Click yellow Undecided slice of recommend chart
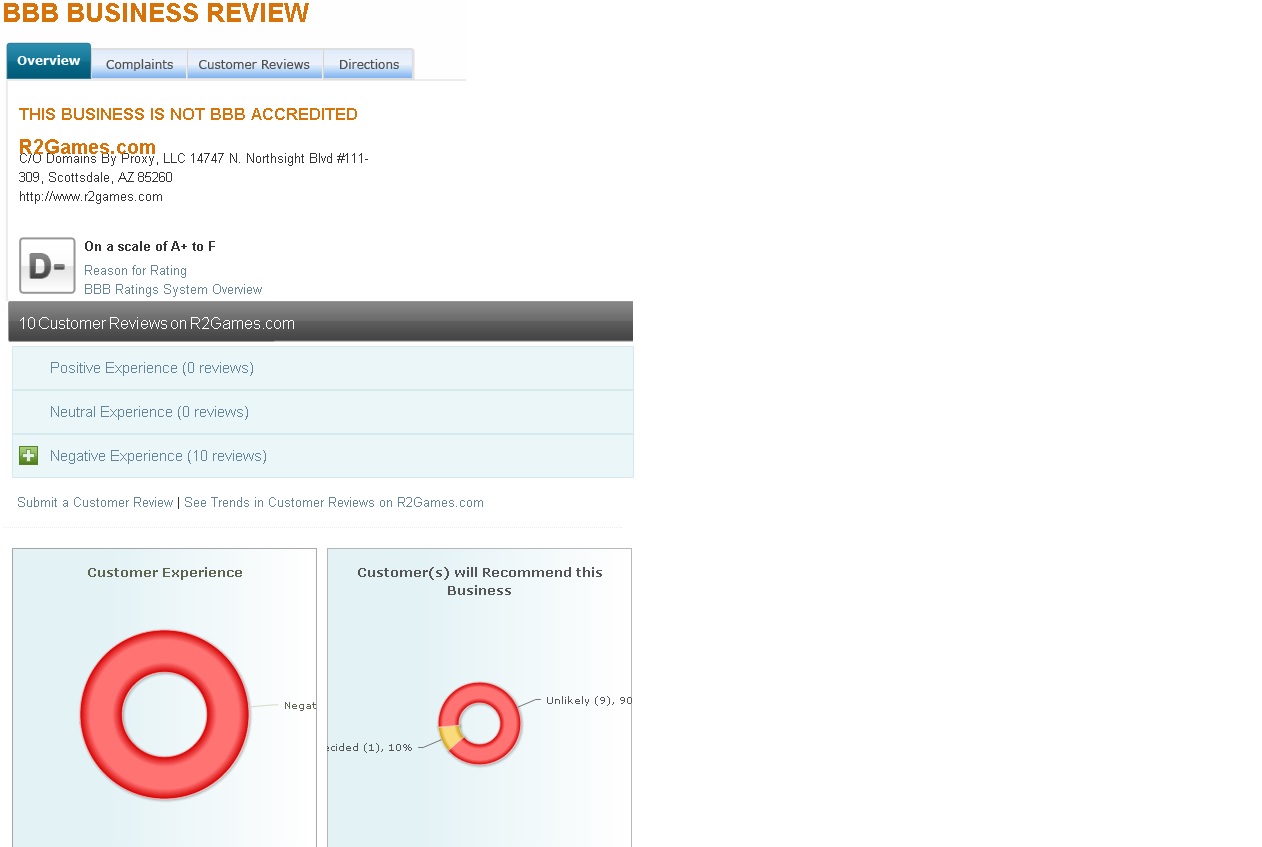 pyautogui.click(x=450, y=738)
